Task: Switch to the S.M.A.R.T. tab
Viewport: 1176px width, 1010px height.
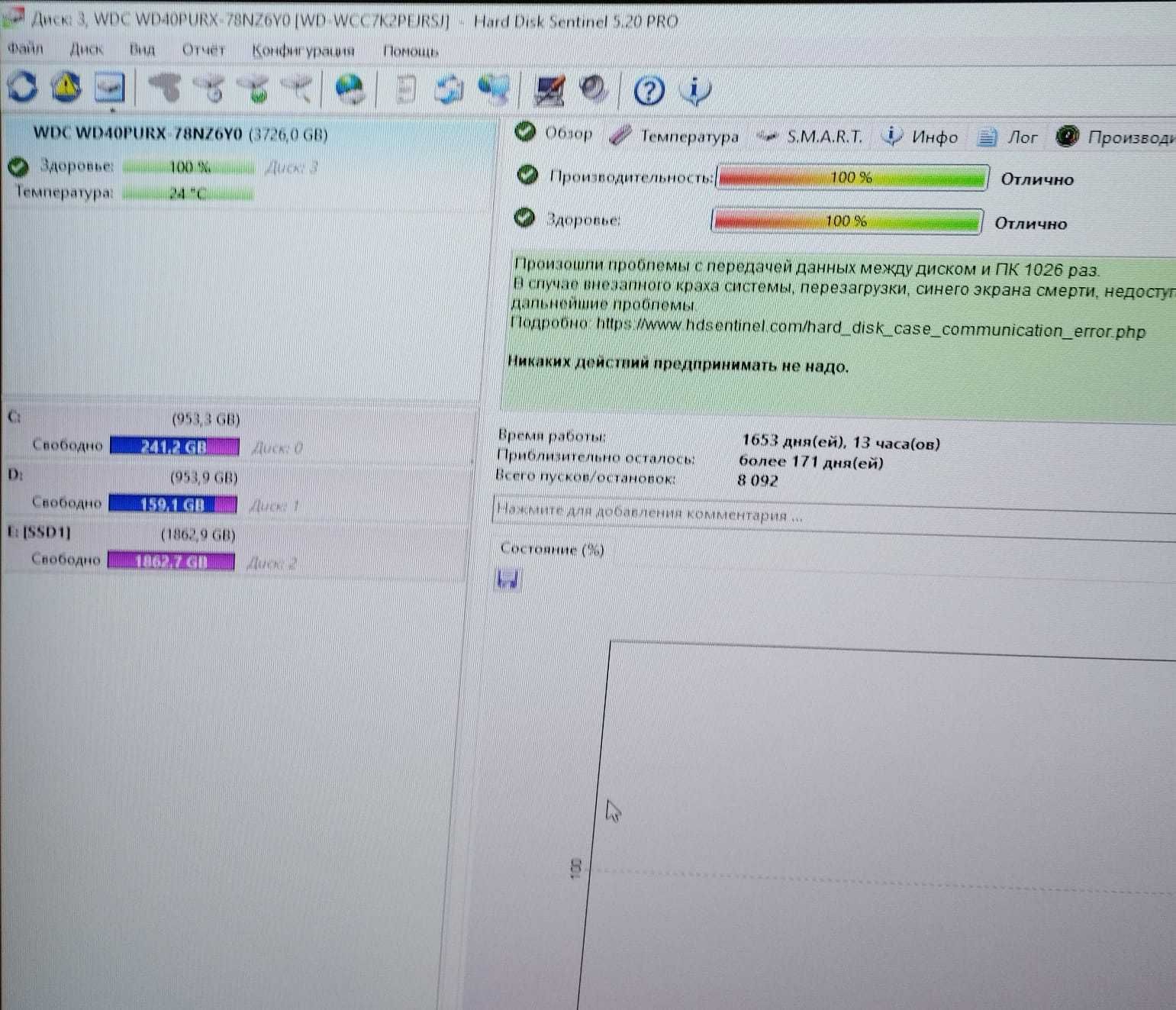Action: click(x=810, y=137)
